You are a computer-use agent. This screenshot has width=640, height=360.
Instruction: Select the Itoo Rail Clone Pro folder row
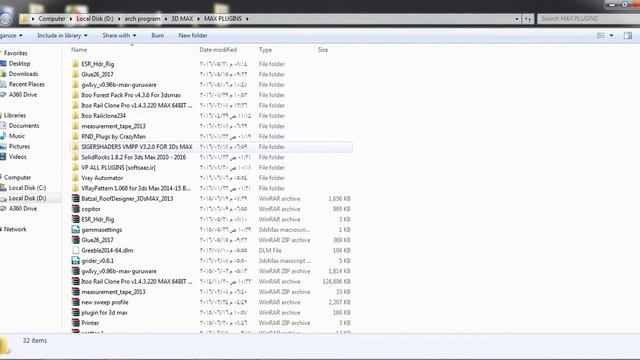pyautogui.click(x=211, y=105)
